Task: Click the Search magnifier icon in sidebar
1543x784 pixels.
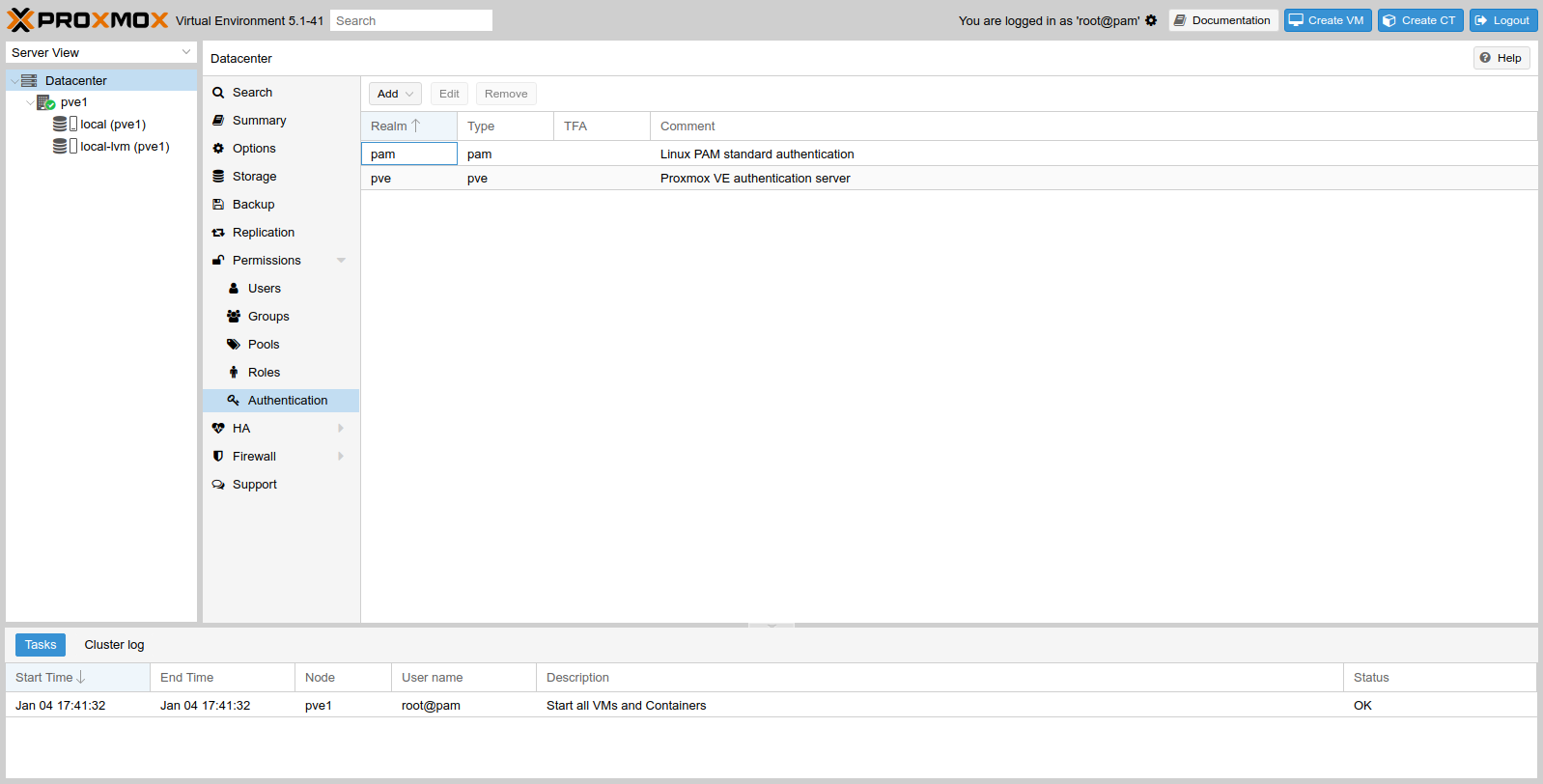Action: [218, 93]
